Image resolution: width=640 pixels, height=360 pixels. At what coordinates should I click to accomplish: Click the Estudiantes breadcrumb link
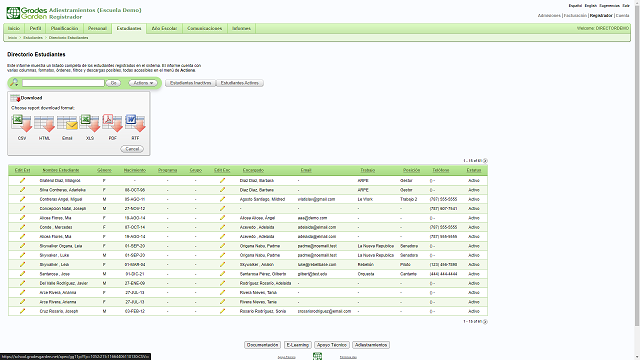click(x=33, y=38)
